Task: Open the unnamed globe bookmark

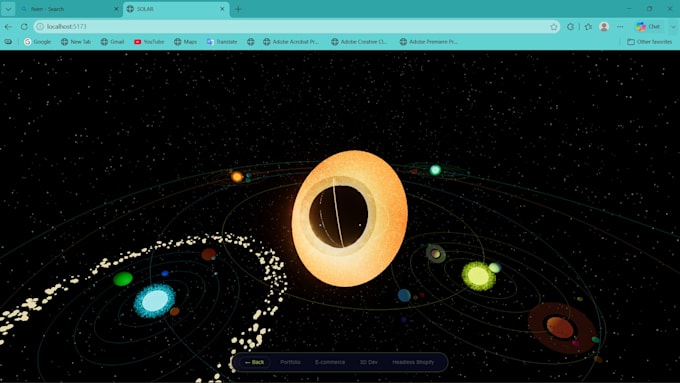Action: (250, 42)
